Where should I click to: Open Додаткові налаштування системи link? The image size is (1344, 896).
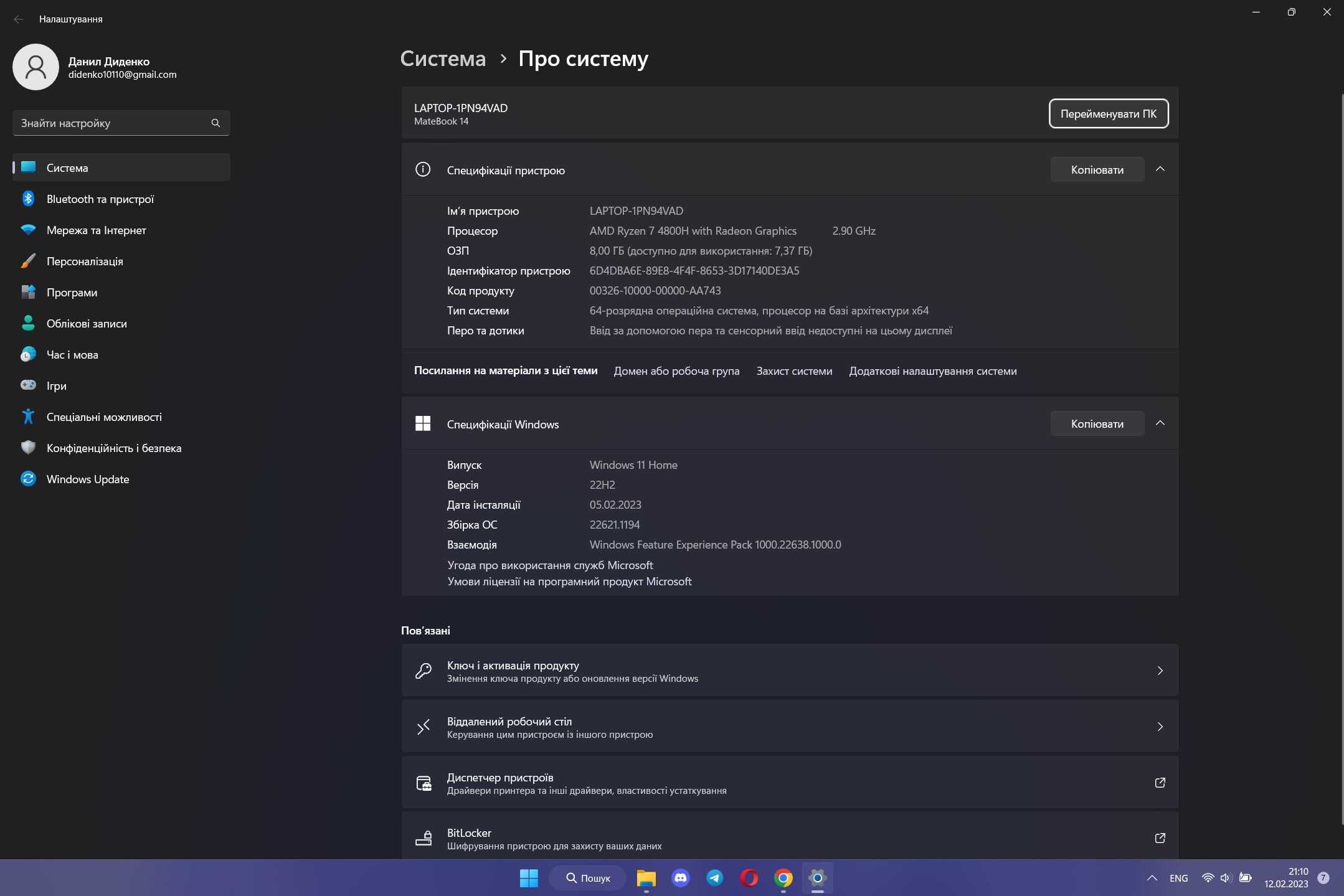click(x=932, y=371)
